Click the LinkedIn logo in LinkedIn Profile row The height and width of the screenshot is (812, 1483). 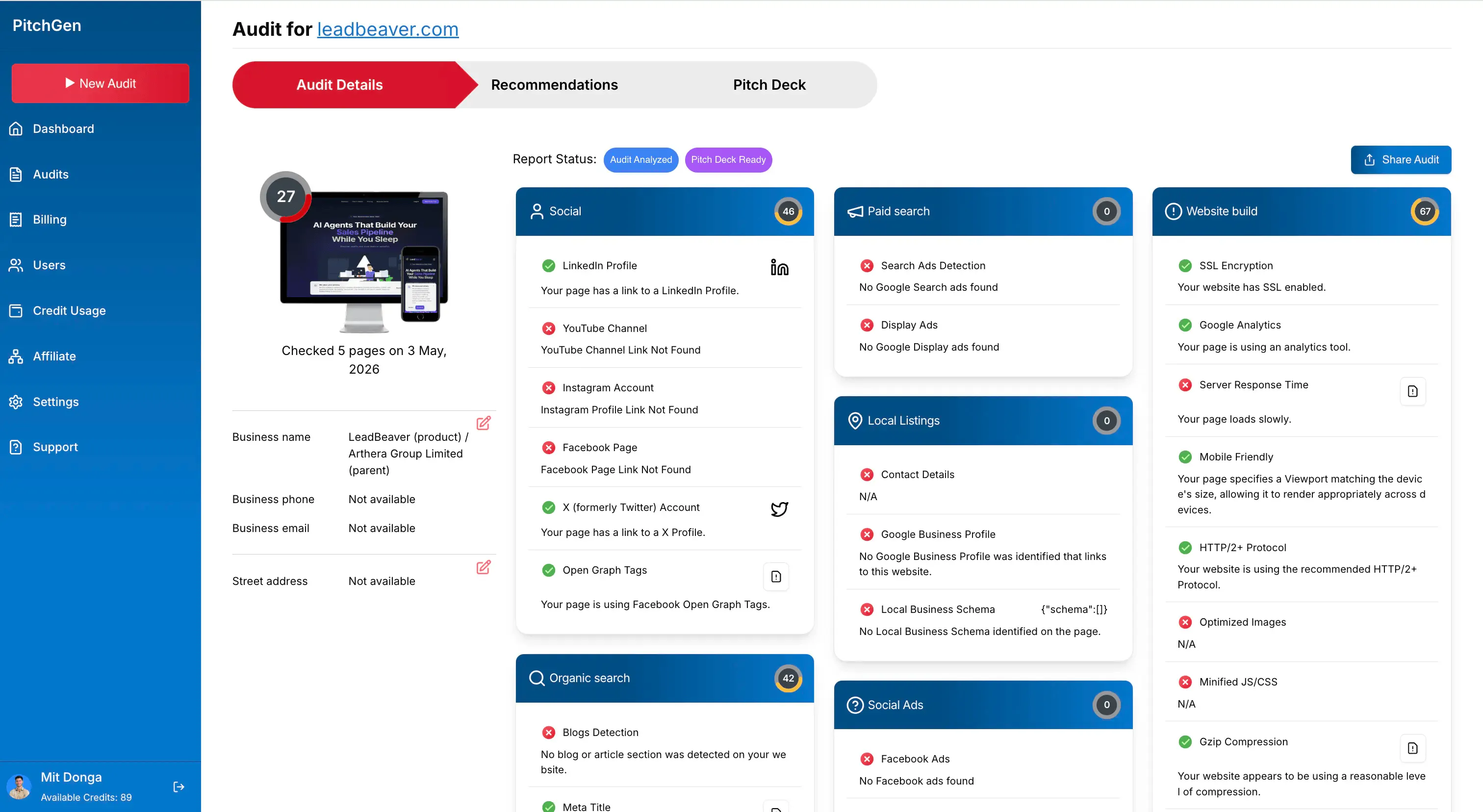[x=779, y=267]
